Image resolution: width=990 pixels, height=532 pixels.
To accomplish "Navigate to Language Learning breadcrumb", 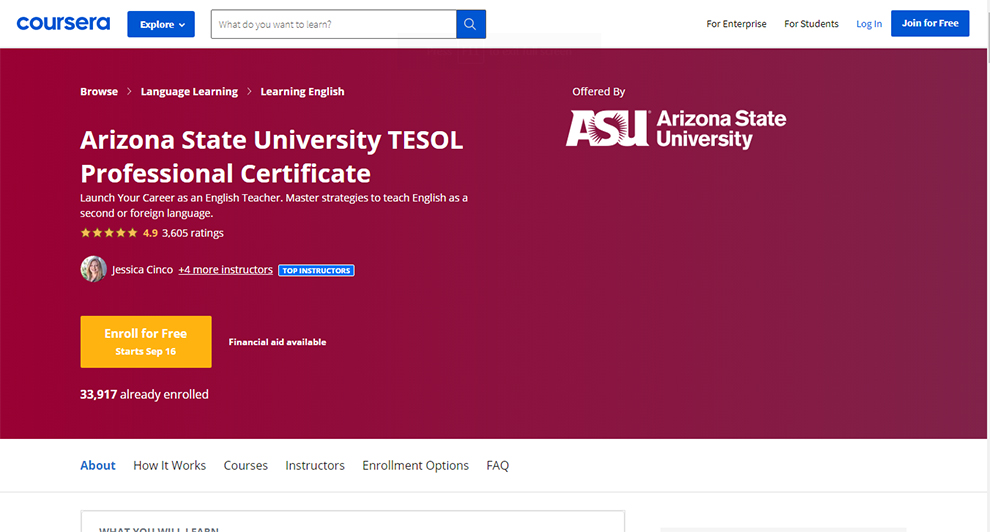I will (189, 92).
